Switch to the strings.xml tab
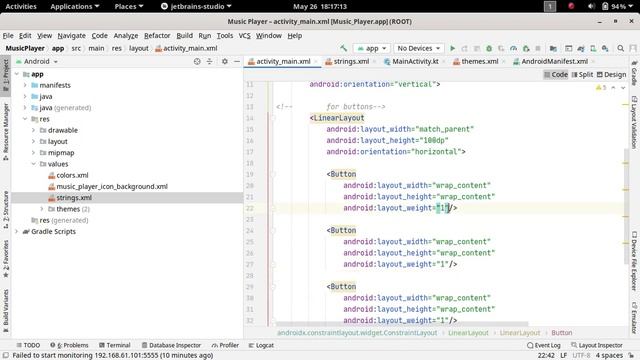Screen dimensions: 640x360 (351, 61)
